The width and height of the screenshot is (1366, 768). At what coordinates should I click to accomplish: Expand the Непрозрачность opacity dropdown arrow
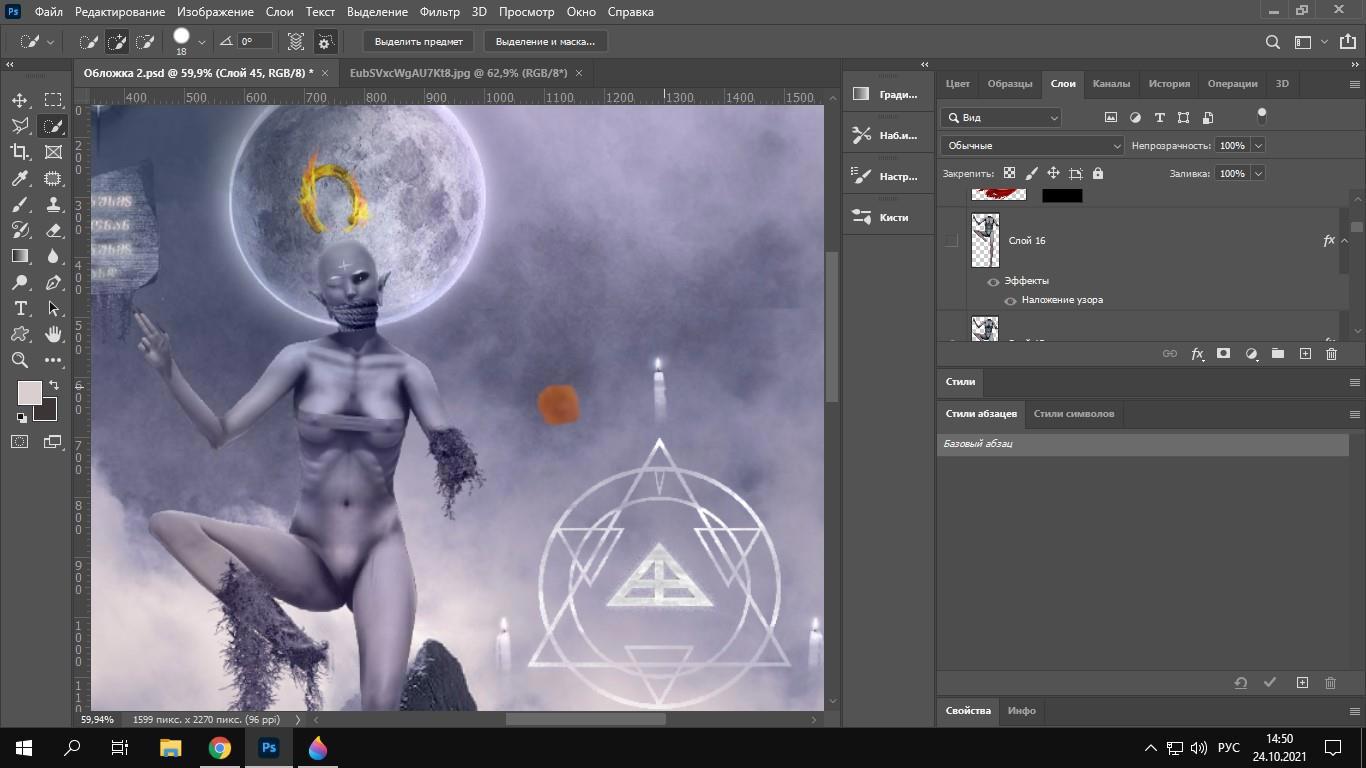pyautogui.click(x=1258, y=146)
